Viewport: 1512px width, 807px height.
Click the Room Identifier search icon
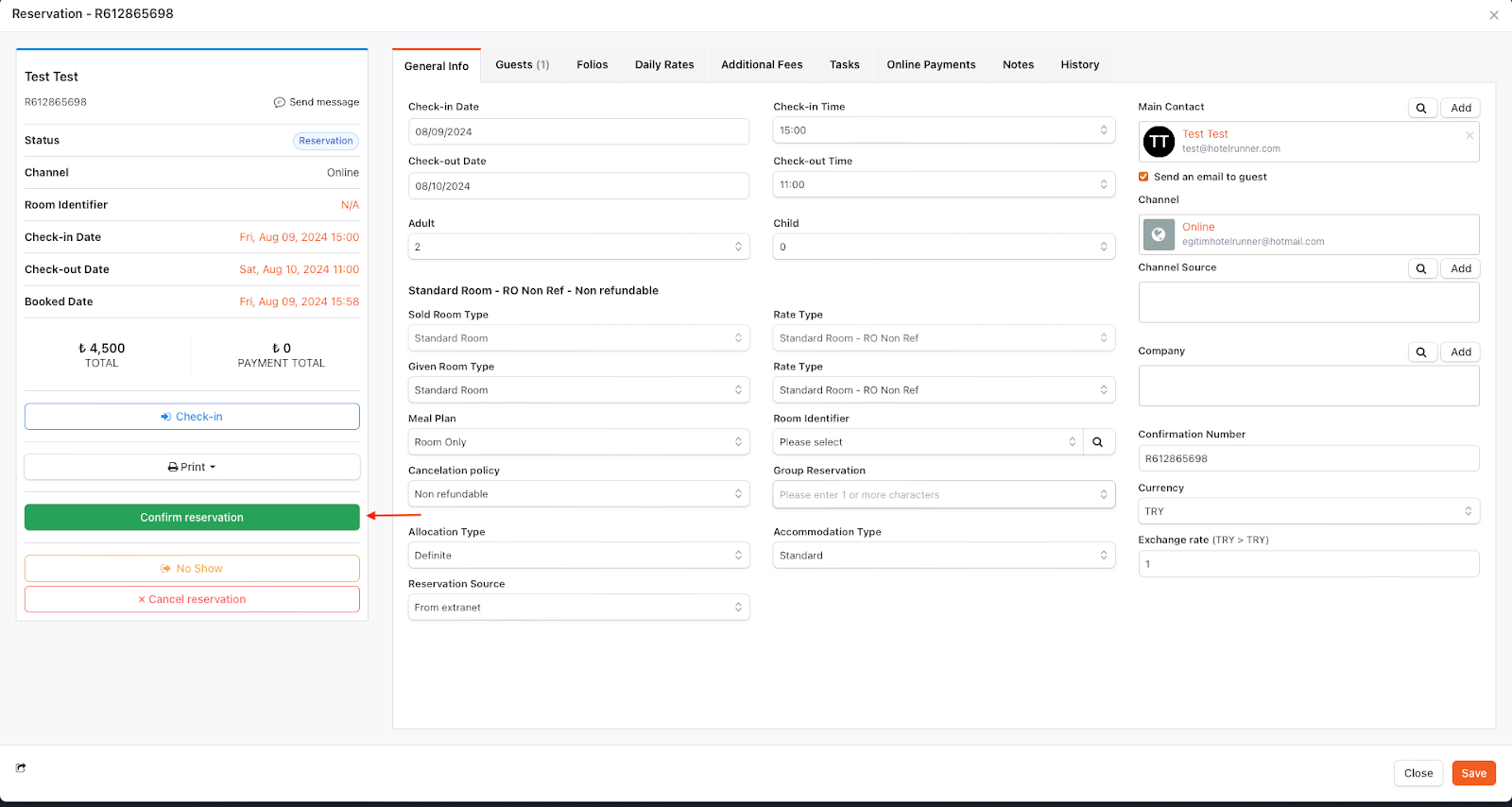1098,442
